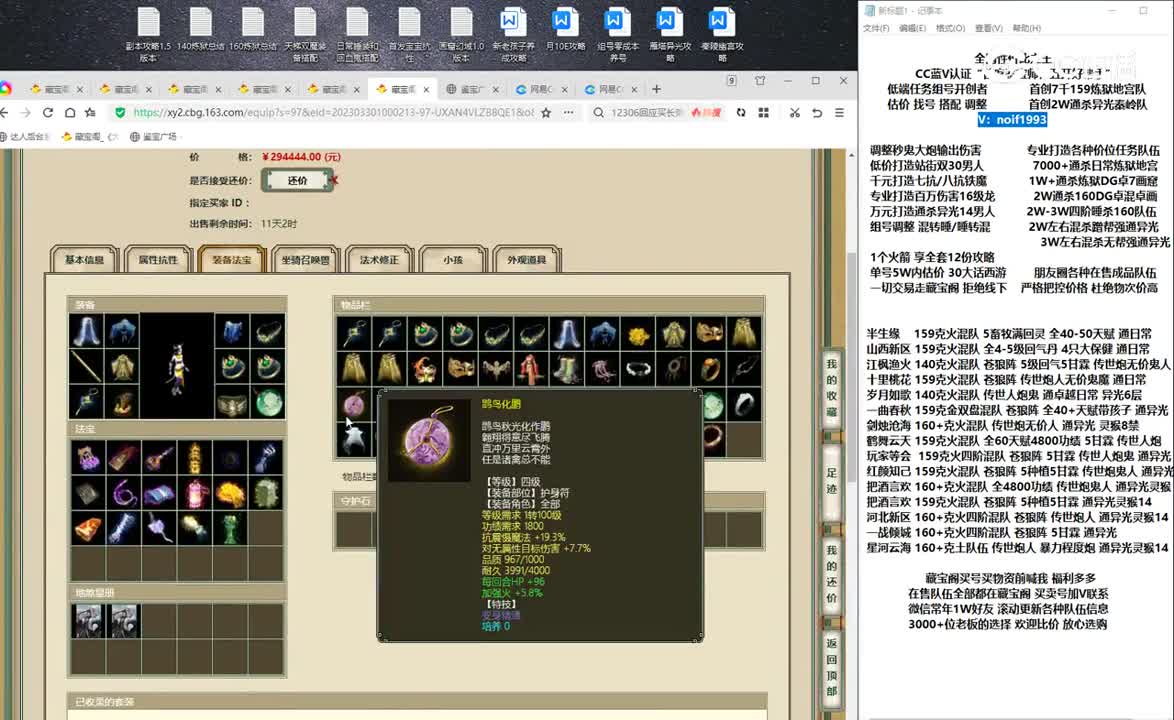Open desktop file 140炼狱总结
The height and width of the screenshot is (720, 1174).
point(201,30)
